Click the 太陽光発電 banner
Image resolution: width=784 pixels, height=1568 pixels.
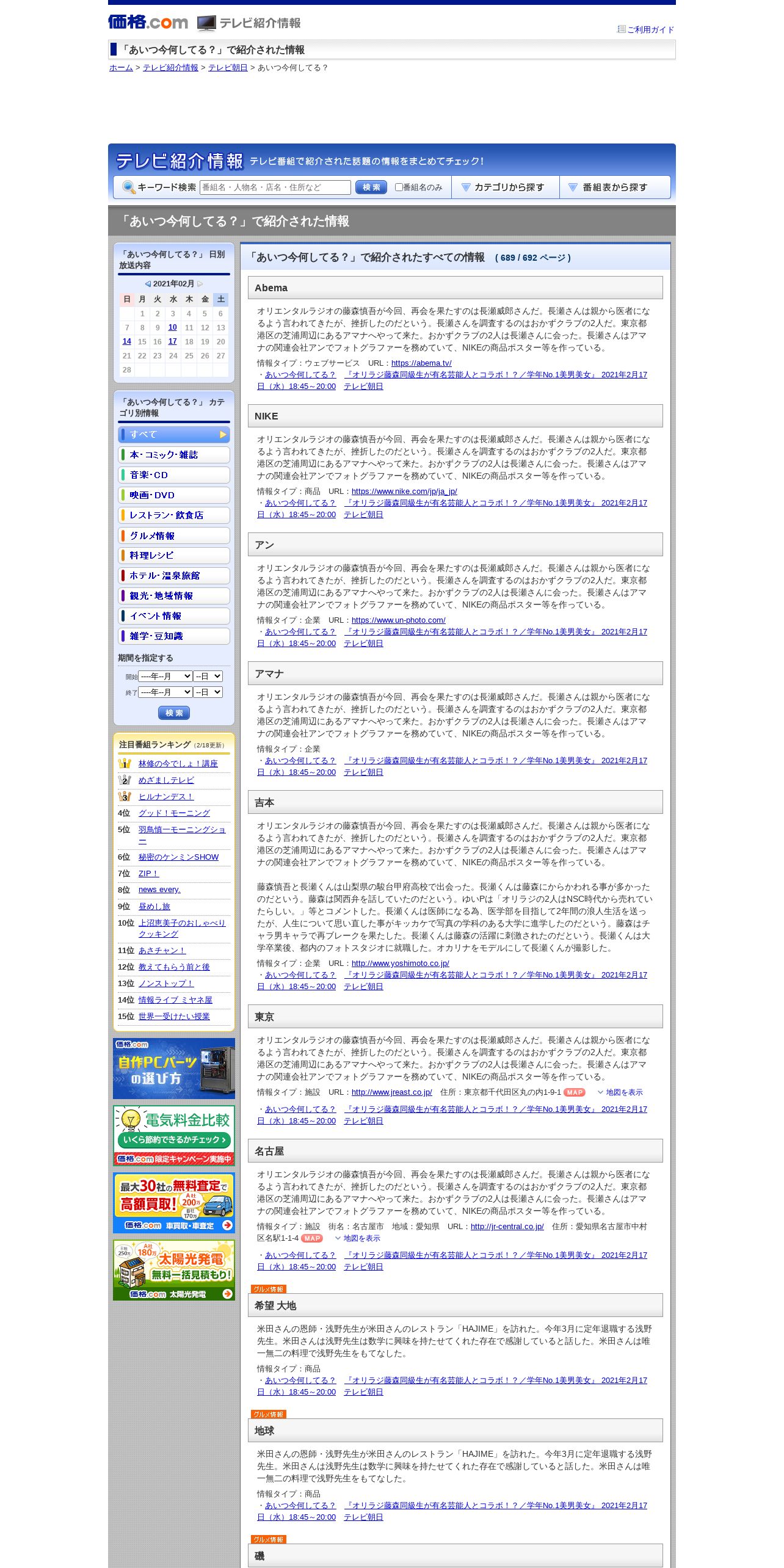[x=174, y=1270]
